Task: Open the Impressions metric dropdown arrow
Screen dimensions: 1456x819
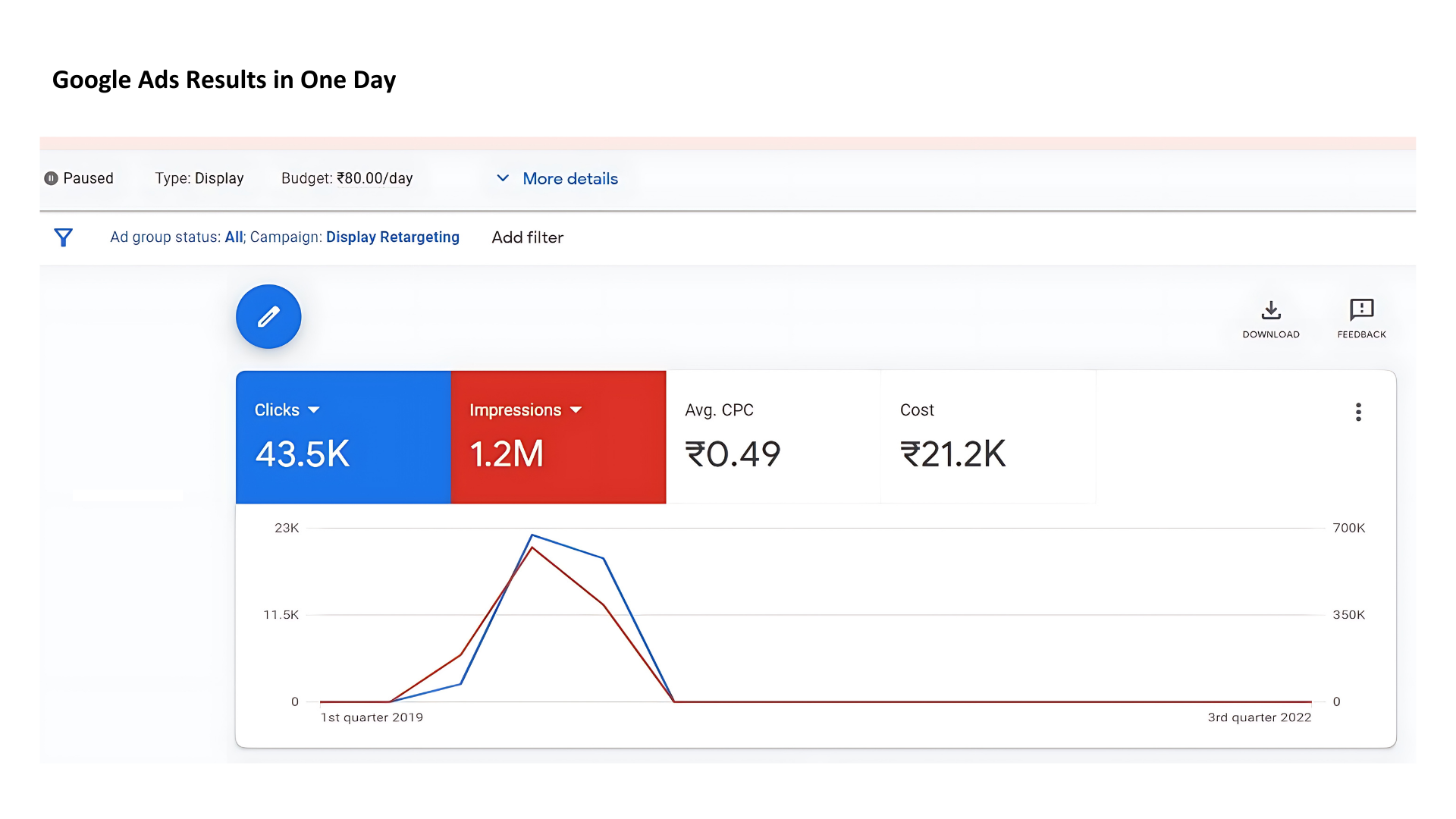Action: pyautogui.click(x=576, y=410)
